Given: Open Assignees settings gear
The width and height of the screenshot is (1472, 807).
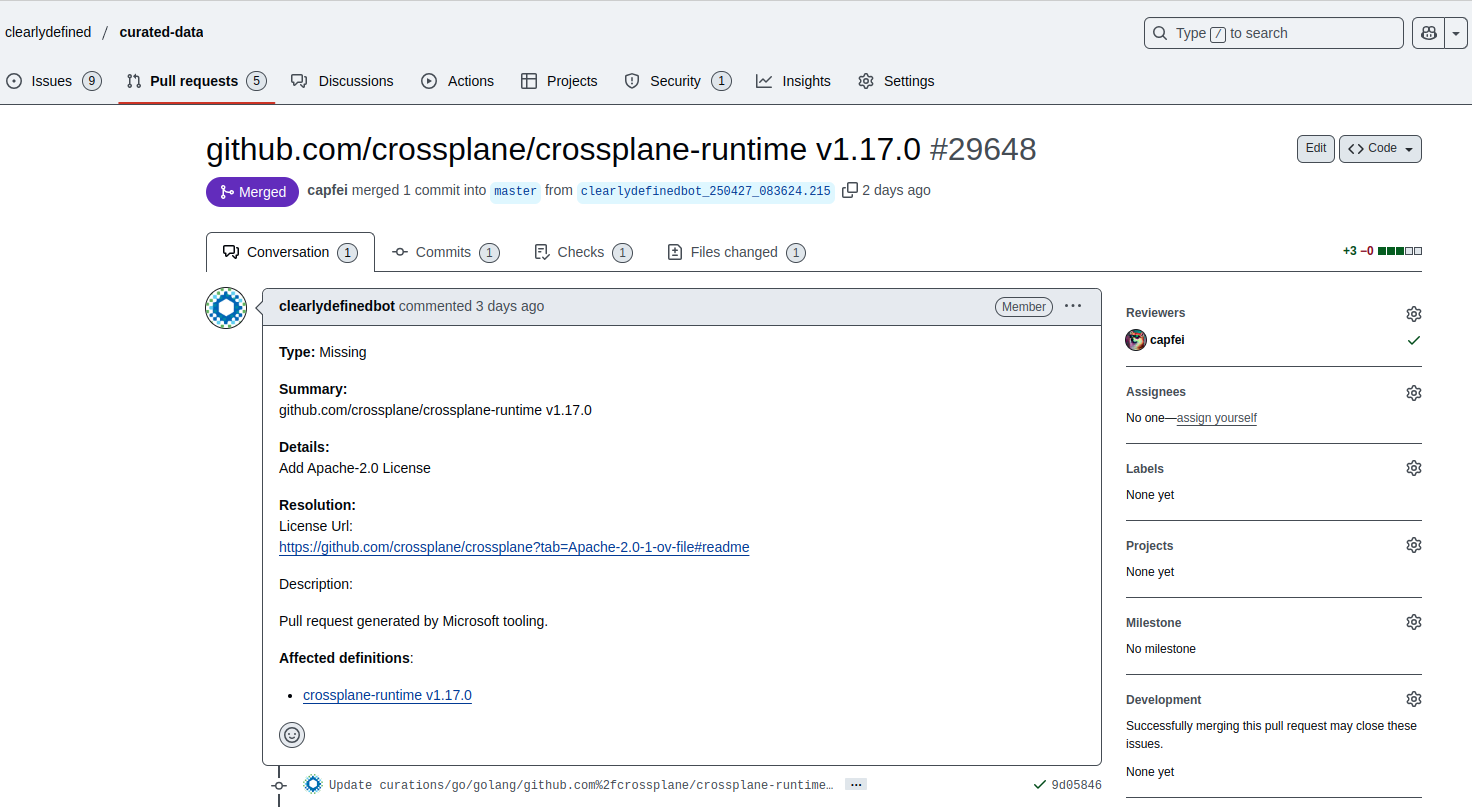Looking at the screenshot, I should pyautogui.click(x=1413, y=393).
